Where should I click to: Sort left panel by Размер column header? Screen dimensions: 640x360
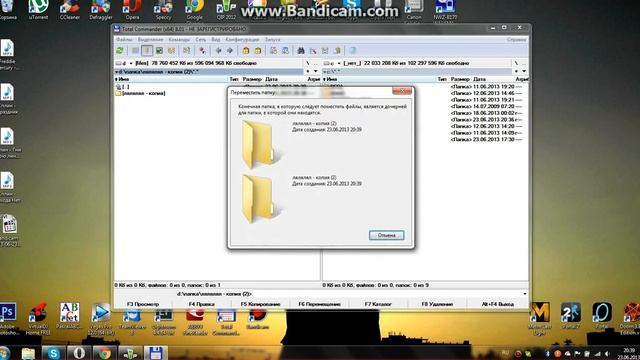[252, 79]
